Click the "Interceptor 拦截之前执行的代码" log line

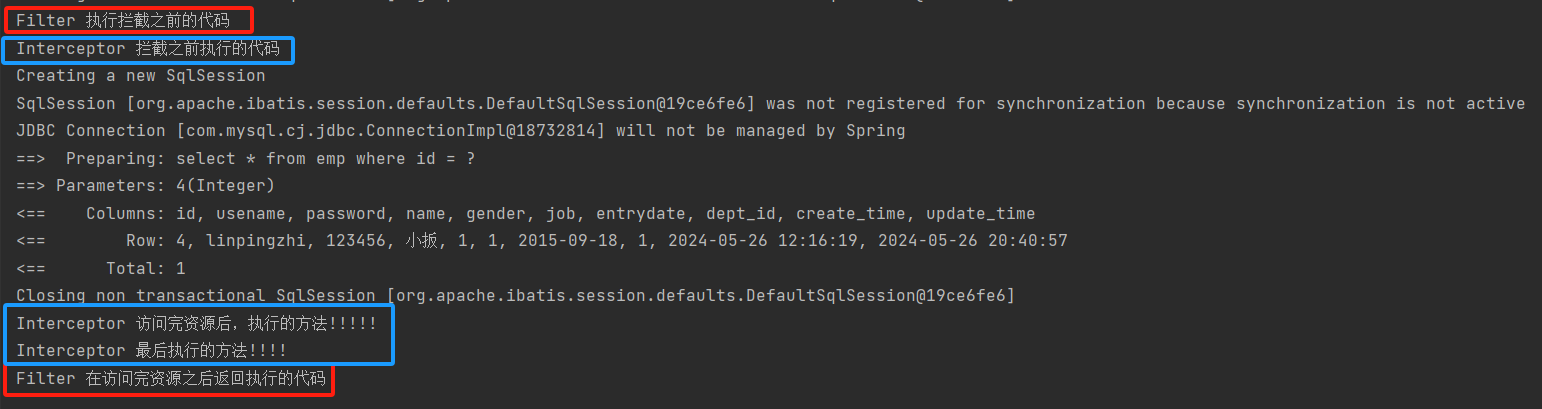click(x=148, y=49)
